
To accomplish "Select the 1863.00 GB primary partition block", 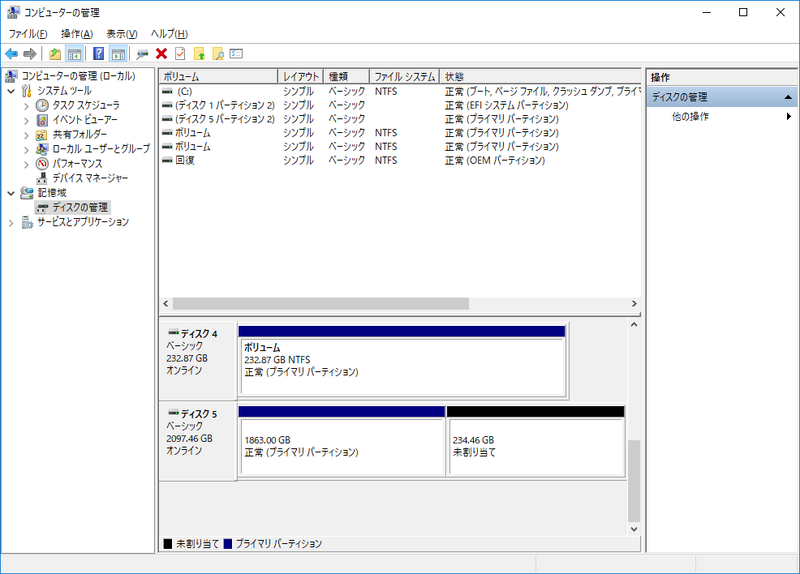I will (x=342, y=441).
